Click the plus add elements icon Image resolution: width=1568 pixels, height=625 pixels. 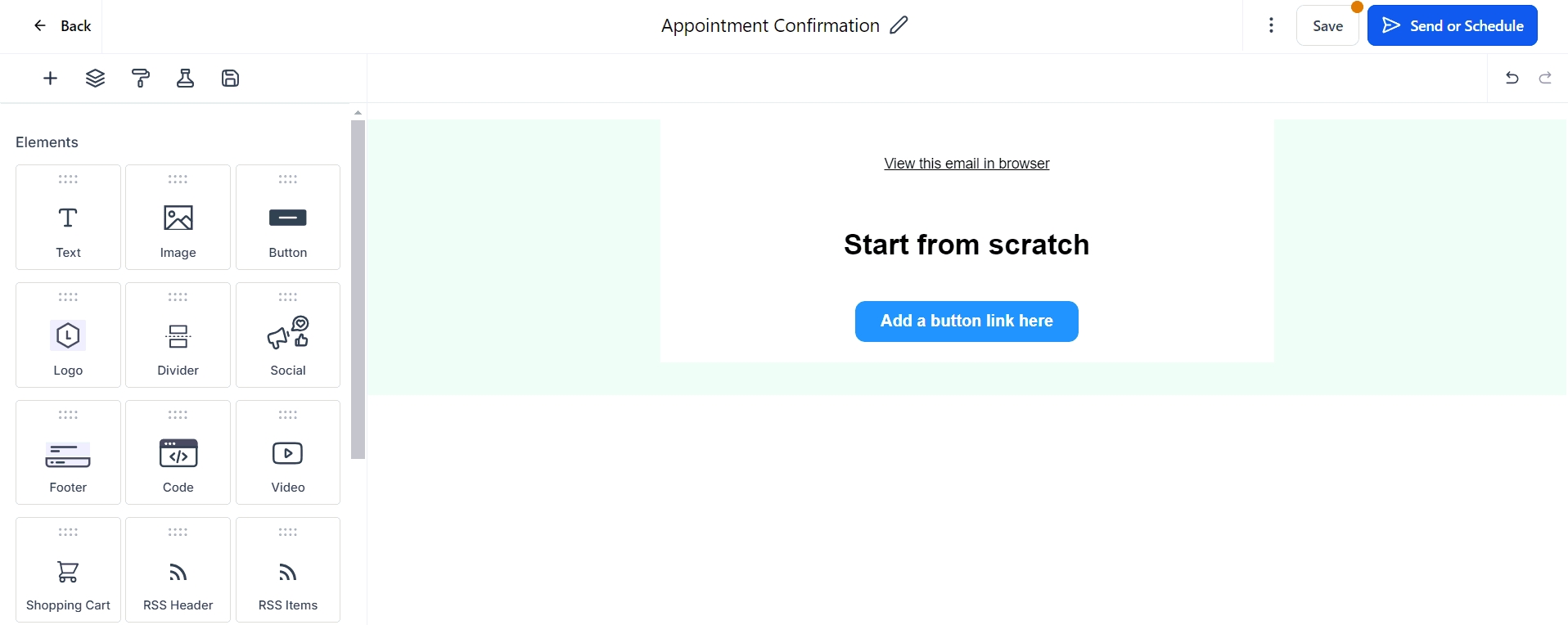click(50, 79)
